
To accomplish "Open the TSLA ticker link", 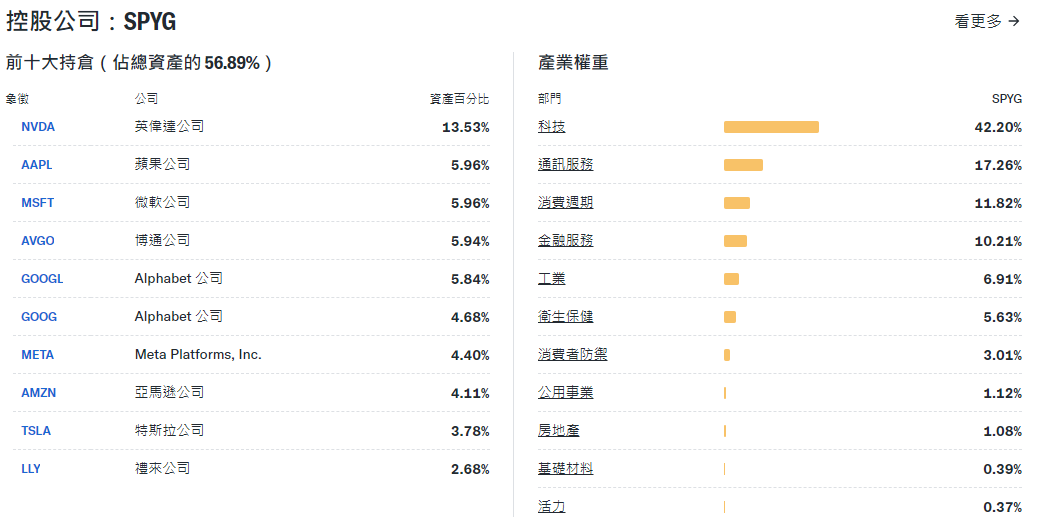I will (36, 431).
